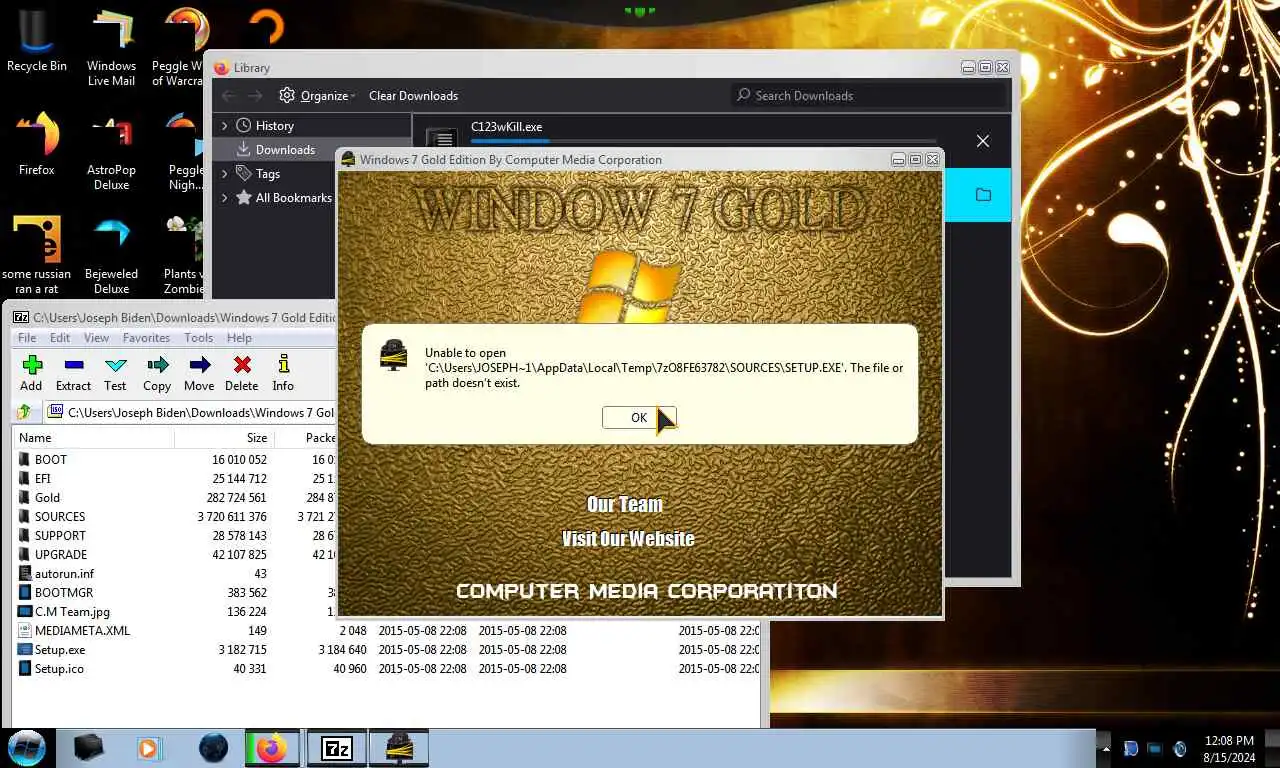Remove C123wKill.exe download with the X
Image resolution: width=1280 pixels, height=768 pixels.
coord(983,141)
